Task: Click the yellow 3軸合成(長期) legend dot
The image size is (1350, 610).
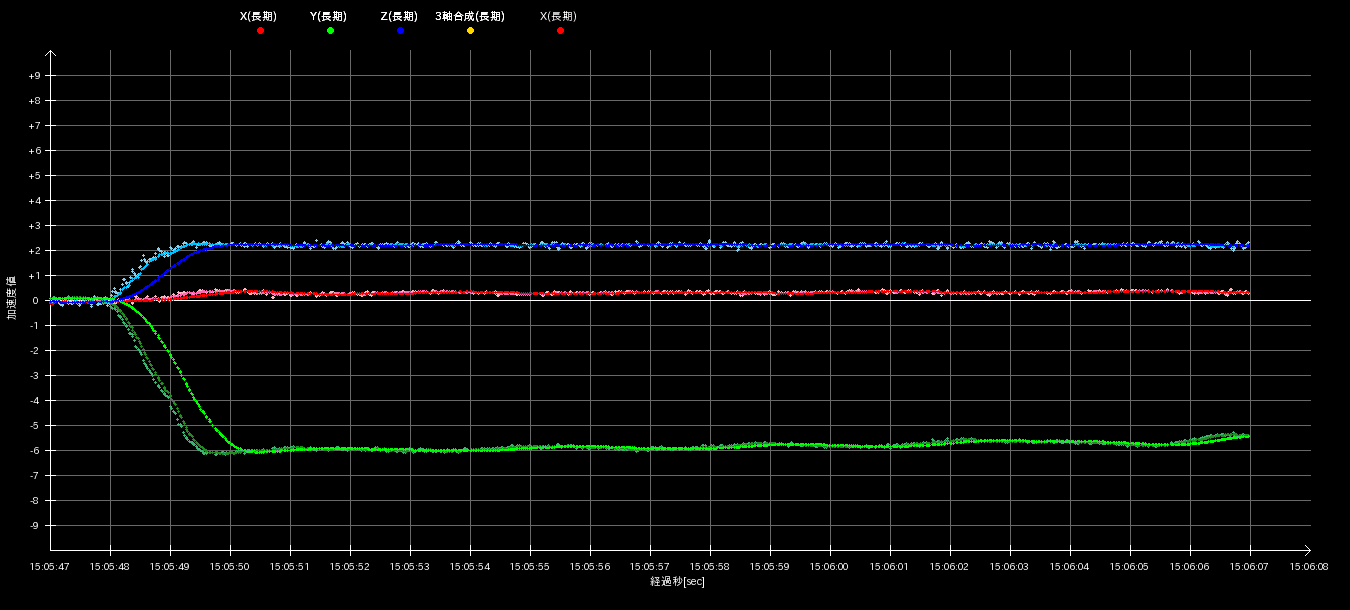Action: point(470,31)
